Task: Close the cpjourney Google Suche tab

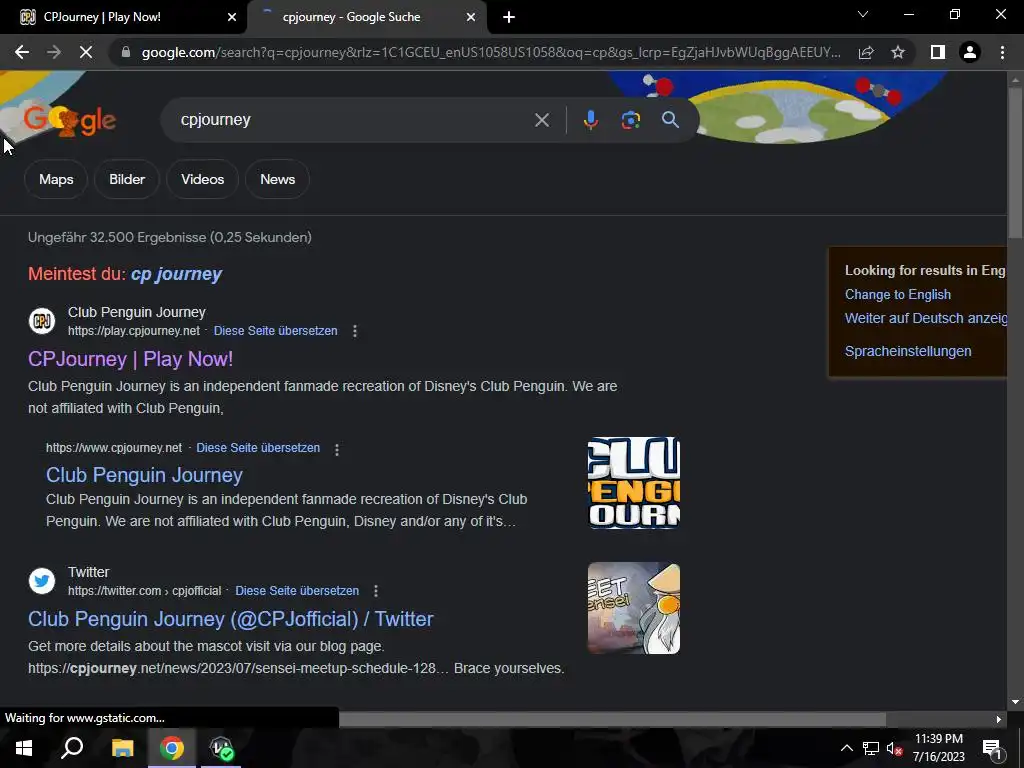Action: coord(471,17)
